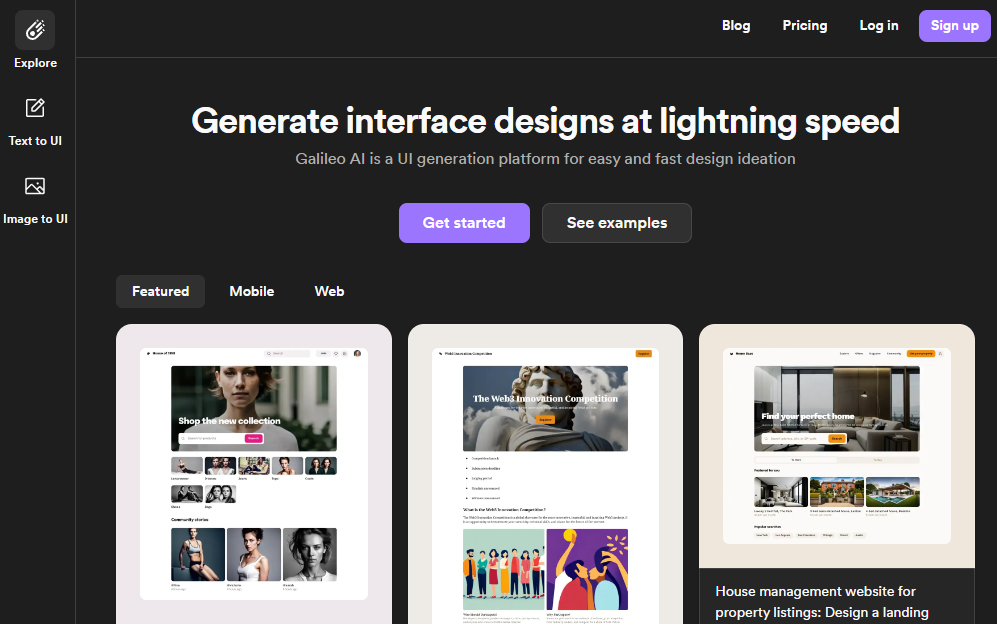The image size is (997, 624).
Task: Click the Get started button
Action: coord(464,223)
